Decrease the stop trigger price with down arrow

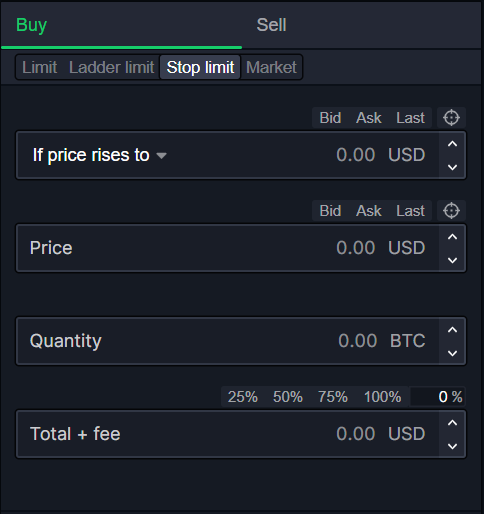[452, 167]
